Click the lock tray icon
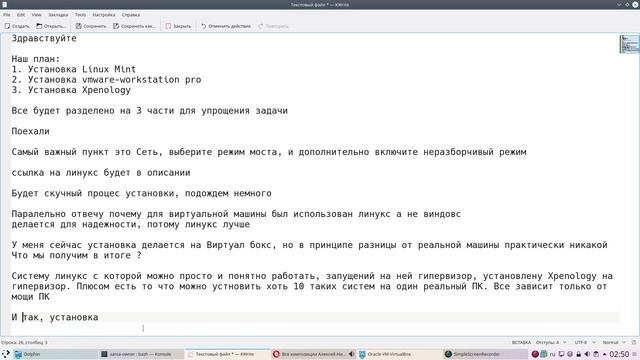This screenshot has height=360, width=640. 578,354
